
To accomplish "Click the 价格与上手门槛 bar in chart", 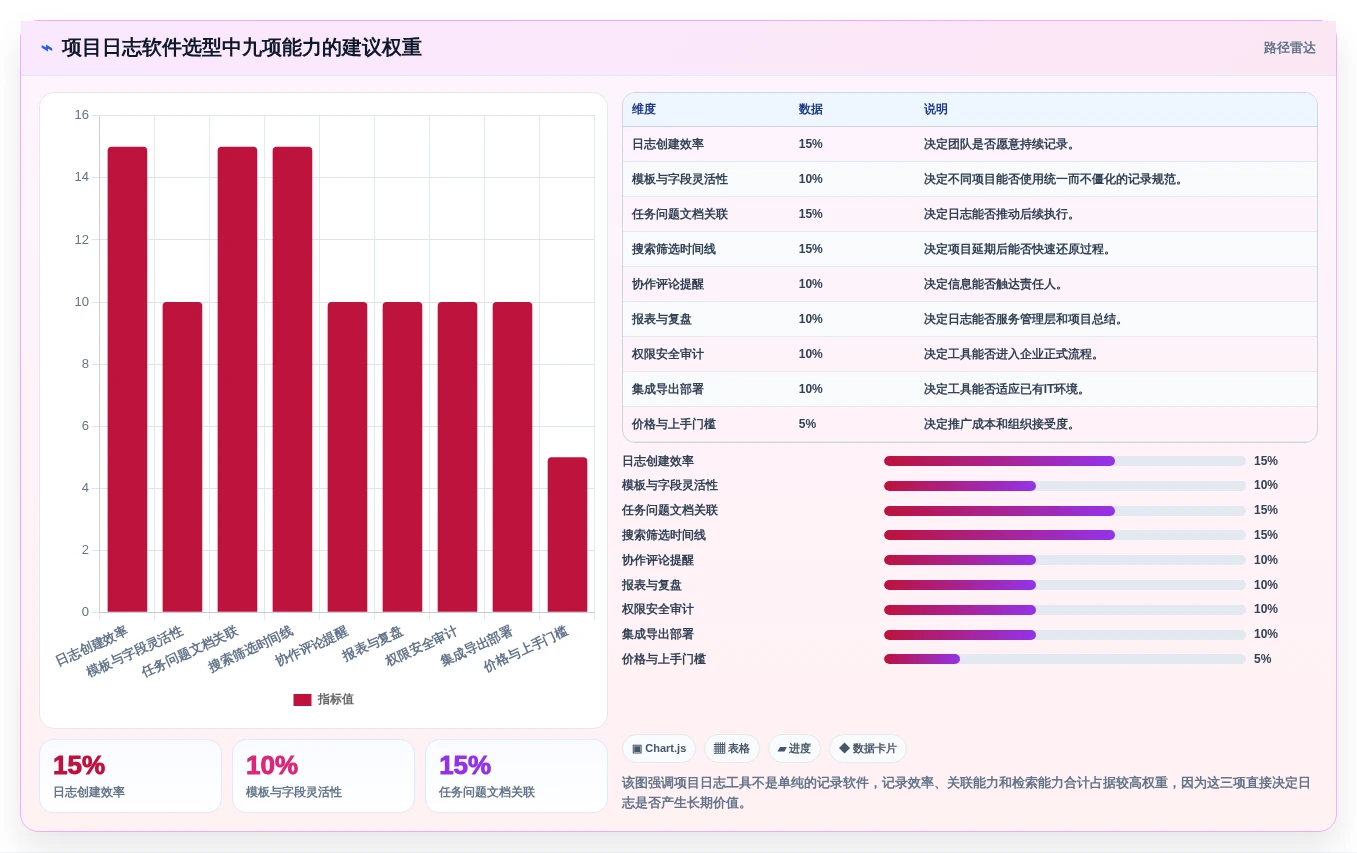I will click(567, 534).
